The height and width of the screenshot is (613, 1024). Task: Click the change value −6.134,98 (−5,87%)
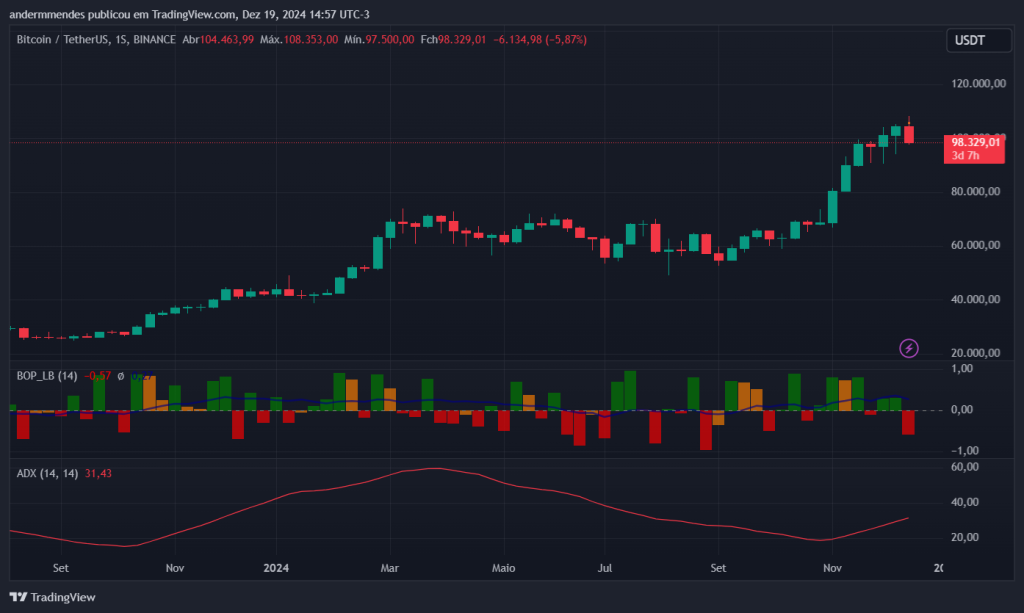(x=540, y=40)
